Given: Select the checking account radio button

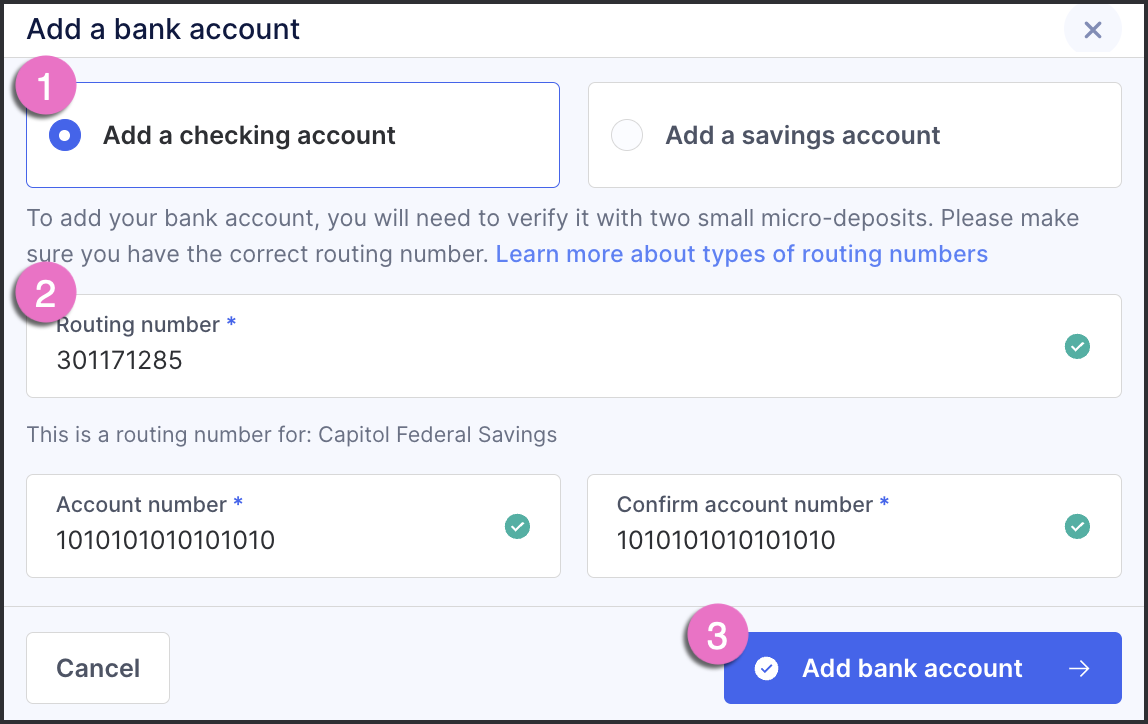Looking at the screenshot, I should (x=65, y=135).
